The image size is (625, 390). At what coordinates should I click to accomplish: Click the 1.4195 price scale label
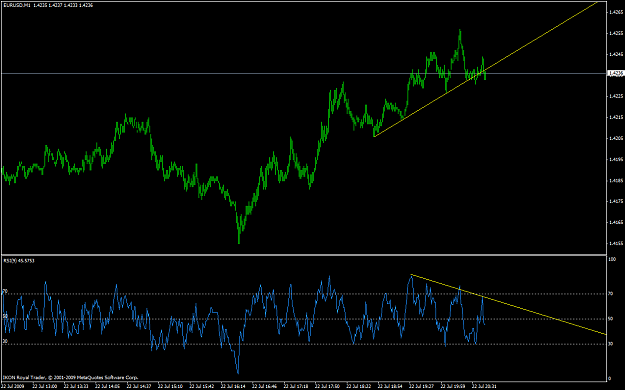[x=616, y=159]
